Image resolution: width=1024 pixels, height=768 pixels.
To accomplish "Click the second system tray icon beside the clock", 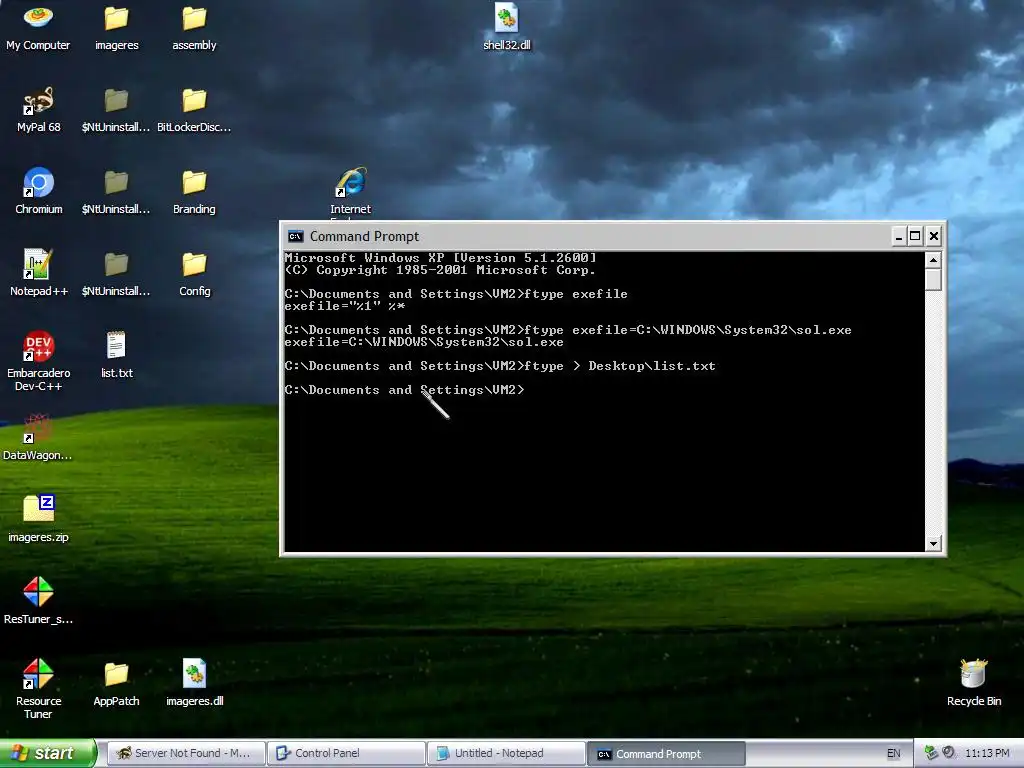I will pyautogui.click(x=949, y=753).
